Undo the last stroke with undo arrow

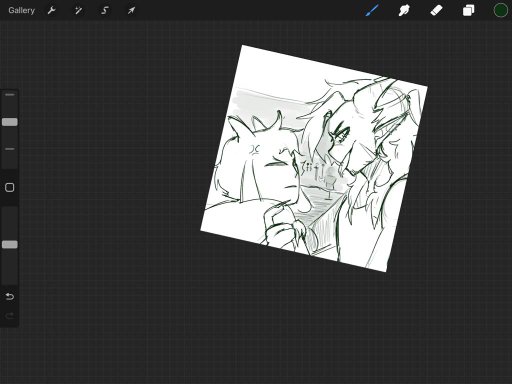click(10, 296)
